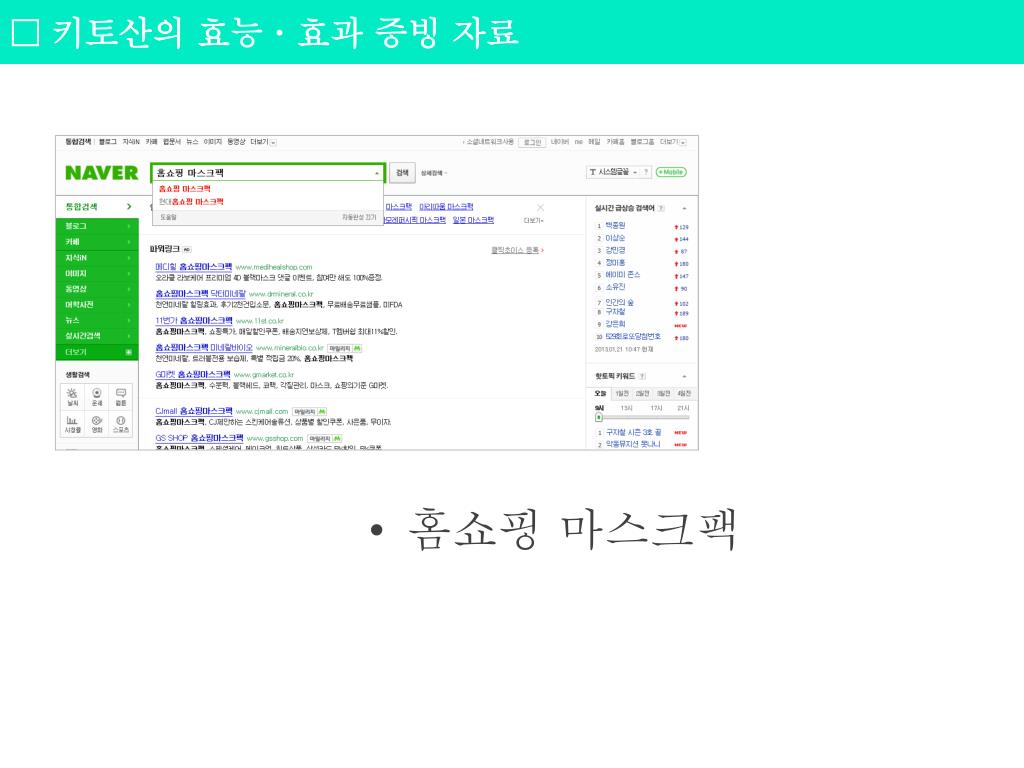Open the 영화 movie icon in 생활검색
This screenshot has height=768, width=1024.
97,423
